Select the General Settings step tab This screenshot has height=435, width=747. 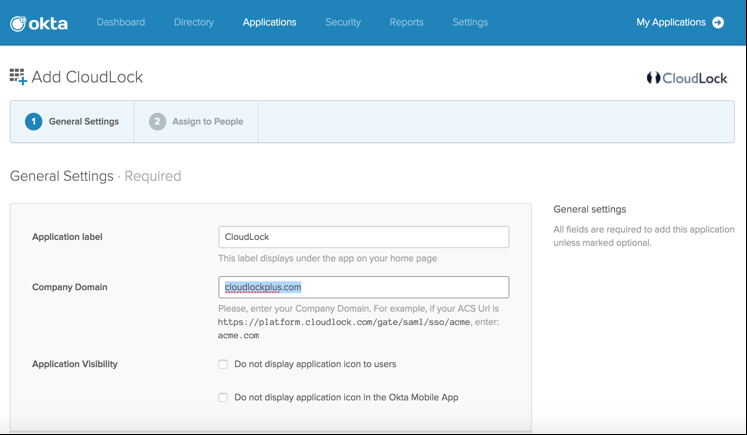[x=72, y=121]
